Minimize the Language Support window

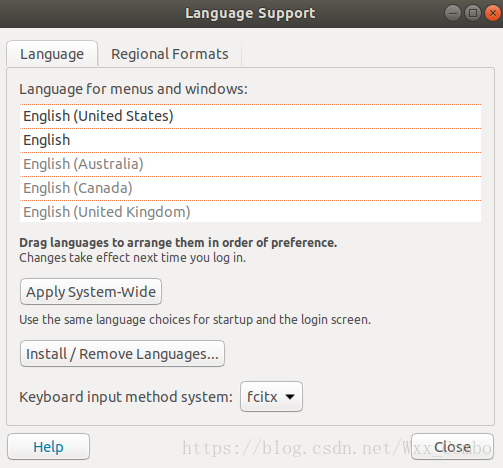tap(453, 13)
